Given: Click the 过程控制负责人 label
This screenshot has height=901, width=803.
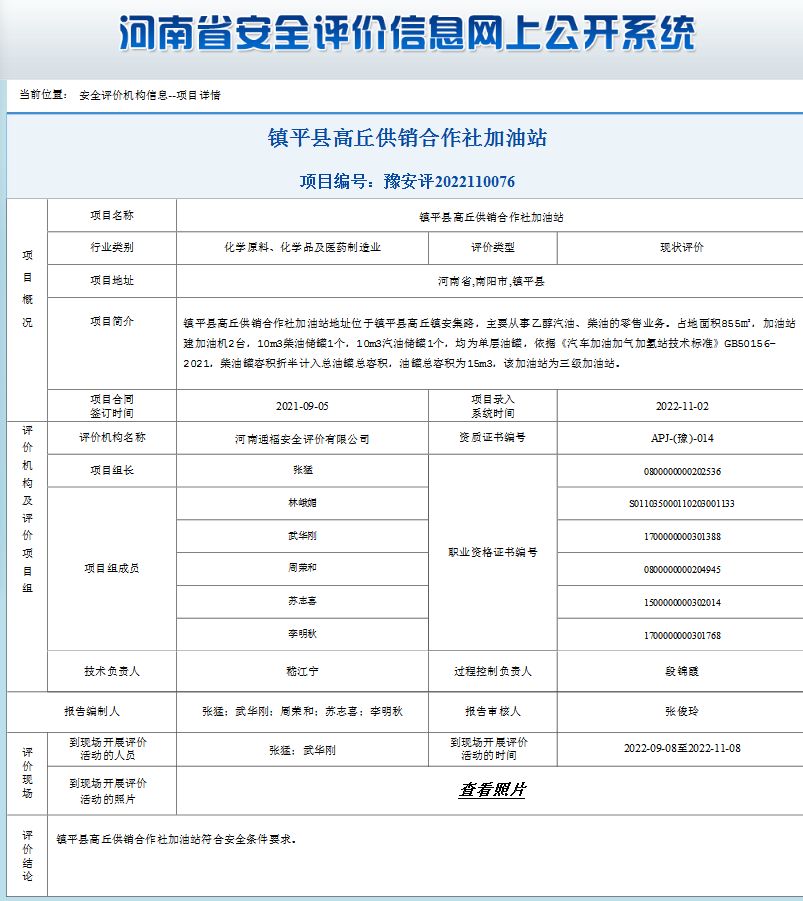Looking at the screenshot, I should [x=493, y=671].
